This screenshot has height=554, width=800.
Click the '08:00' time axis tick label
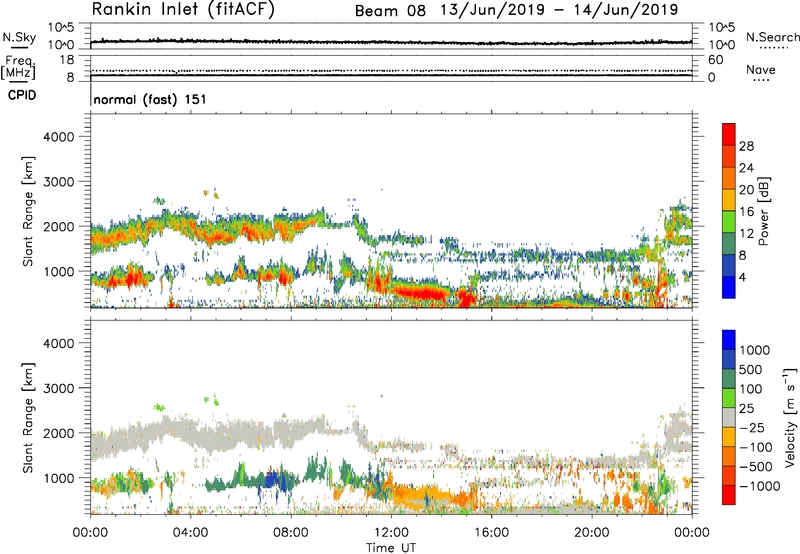point(291,533)
